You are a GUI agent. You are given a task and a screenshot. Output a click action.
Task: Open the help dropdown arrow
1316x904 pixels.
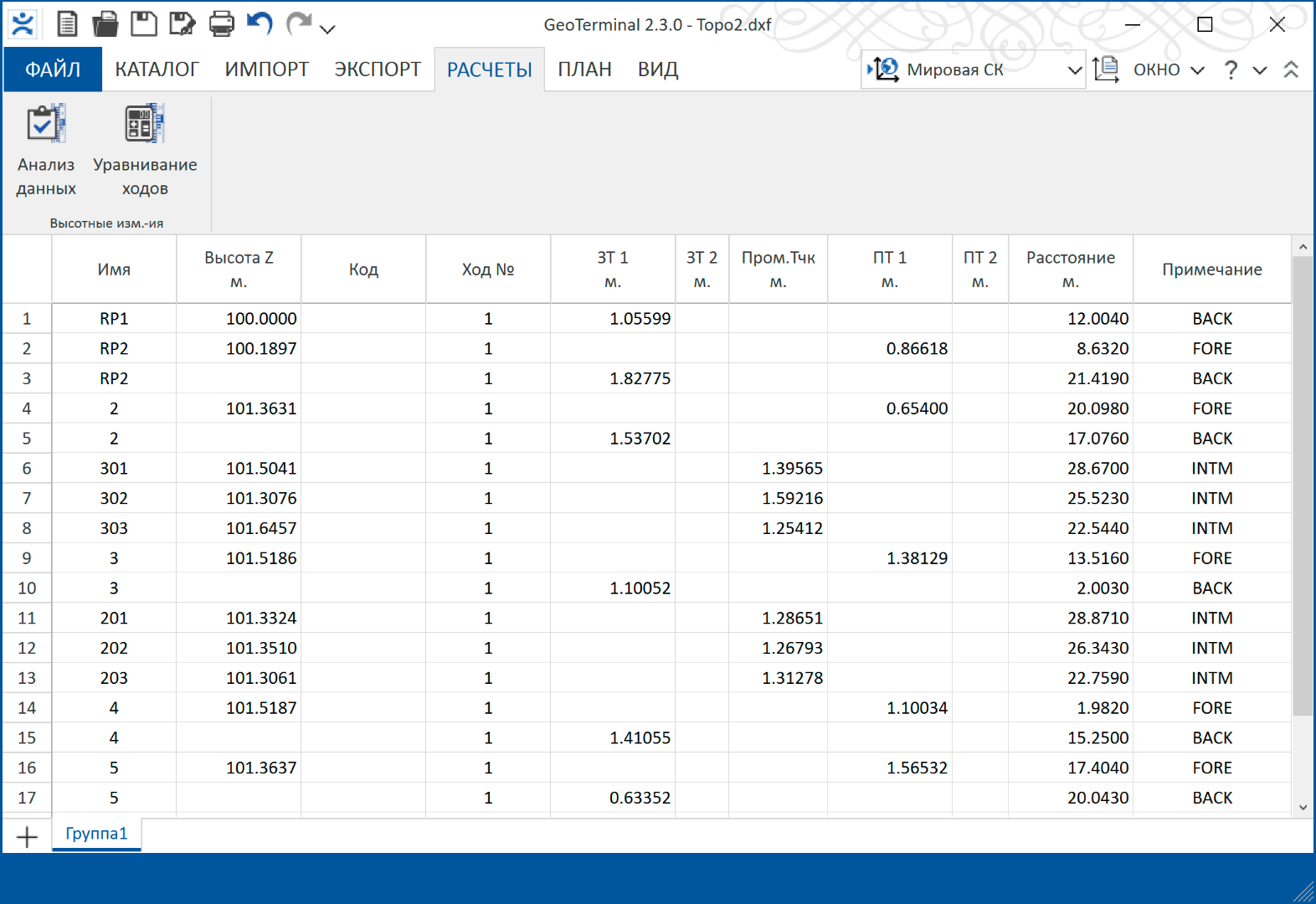[x=1260, y=70]
